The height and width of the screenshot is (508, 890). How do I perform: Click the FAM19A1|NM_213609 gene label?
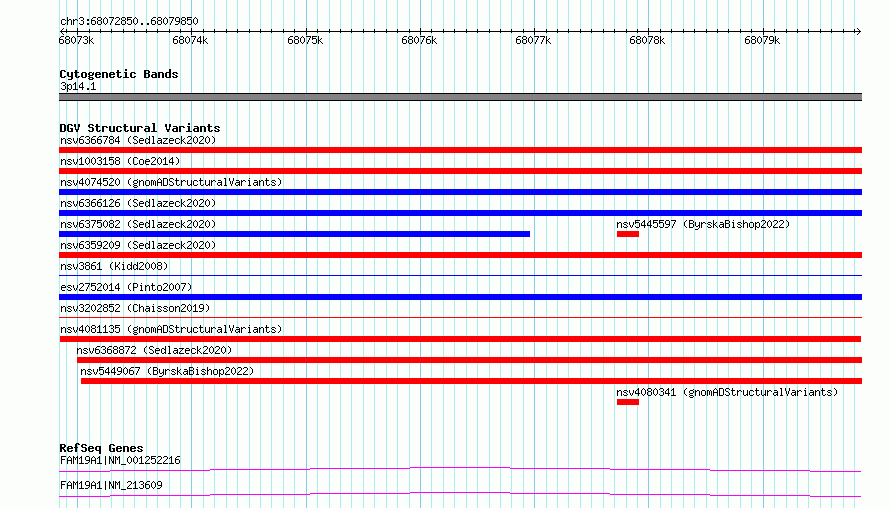[111, 485]
